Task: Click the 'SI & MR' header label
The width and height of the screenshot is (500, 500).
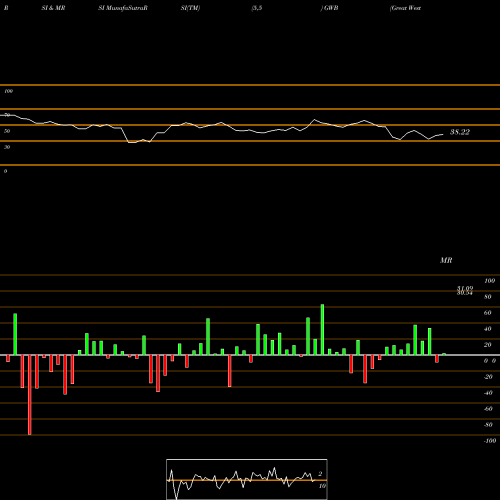Action: (x=53, y=8)
